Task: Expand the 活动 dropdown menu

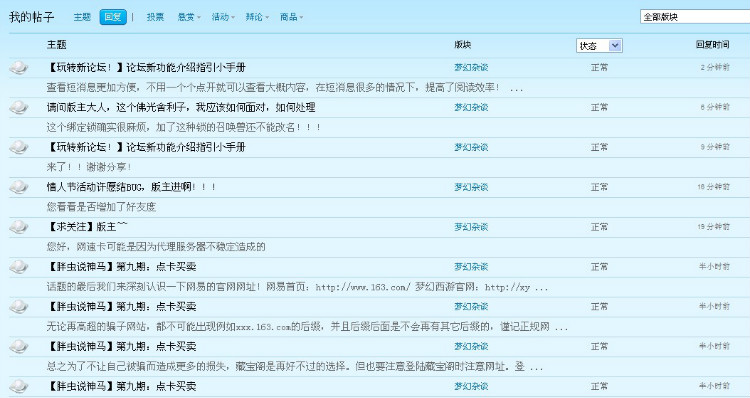Action: pos(223,17)
